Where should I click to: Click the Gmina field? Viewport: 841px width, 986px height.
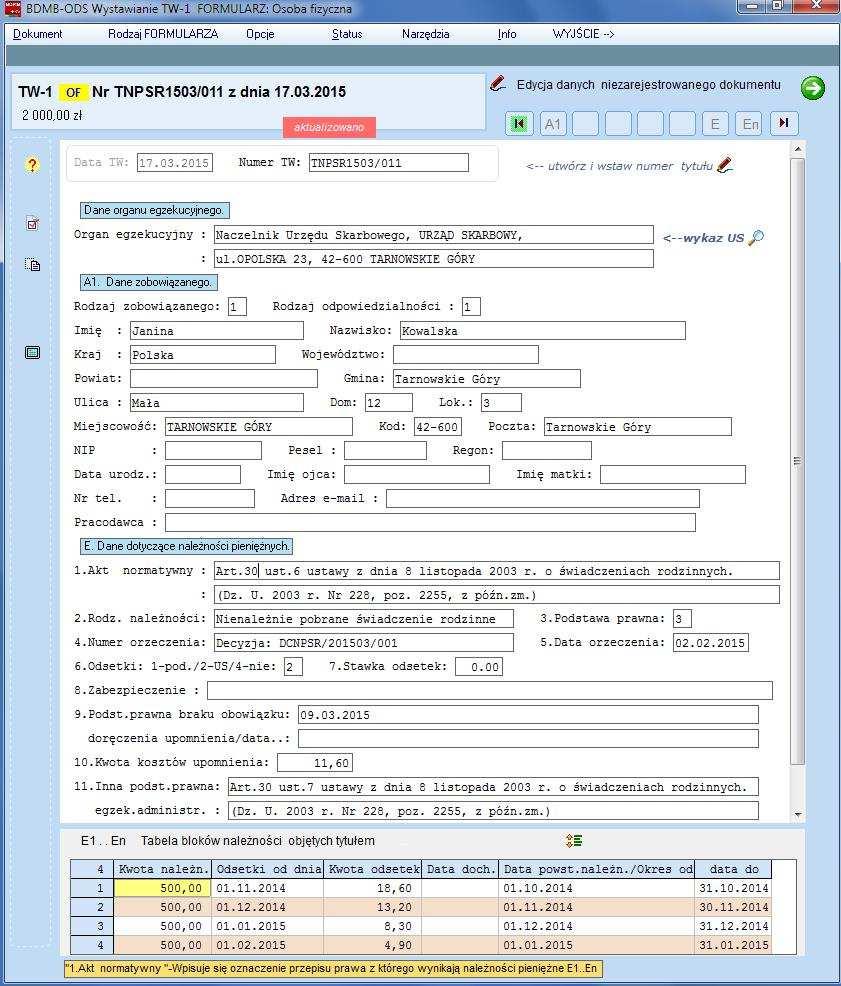point(487,379)
